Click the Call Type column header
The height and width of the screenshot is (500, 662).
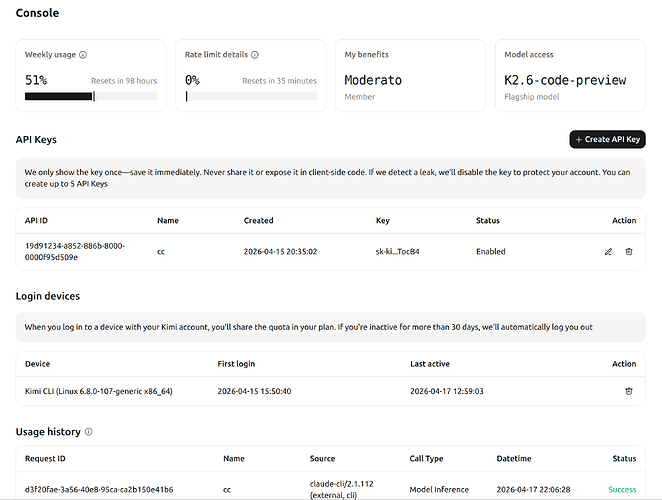coord(426,459)
